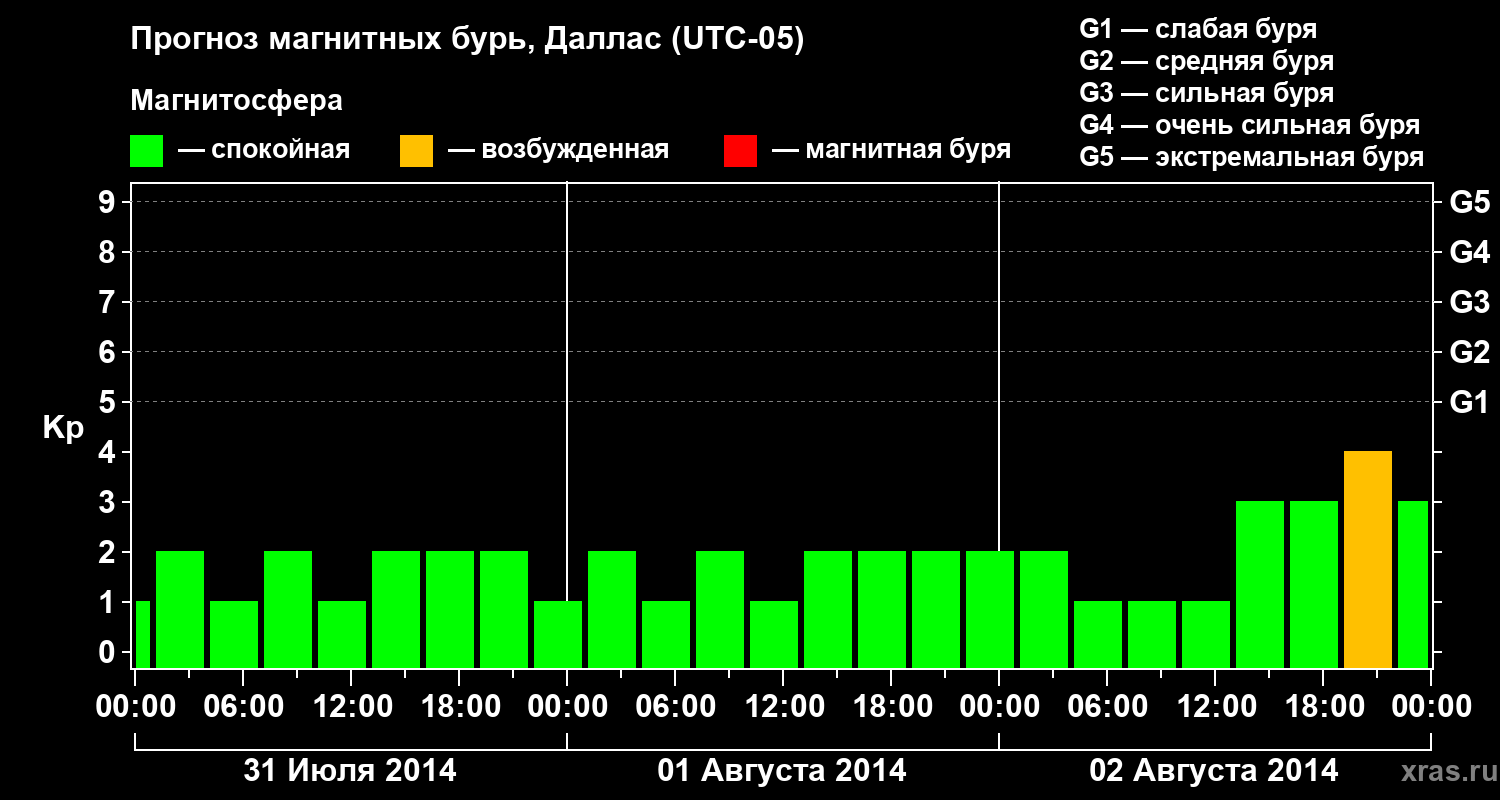Click the chart title 'Прогноз магнитных бурь, Даллас (UTC-05)'
The width and height of the screenshot is (1500, 800).
(467, 40)
